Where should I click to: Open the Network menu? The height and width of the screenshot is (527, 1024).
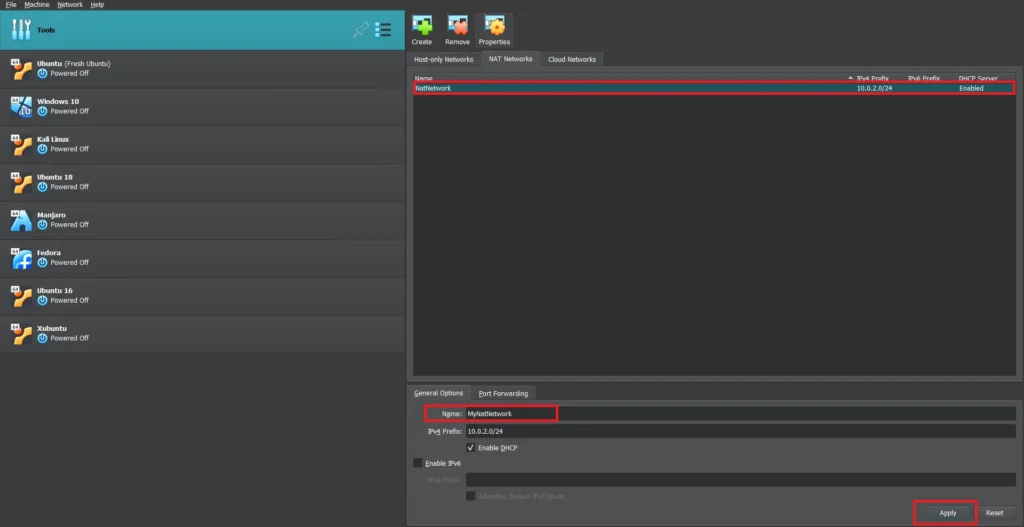70,5
